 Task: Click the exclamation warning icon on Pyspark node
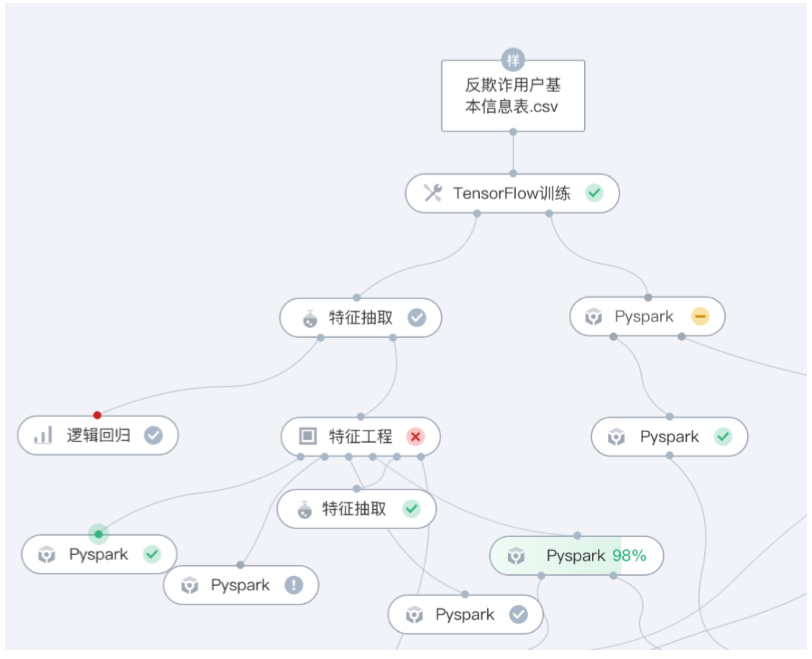[293, 585]
